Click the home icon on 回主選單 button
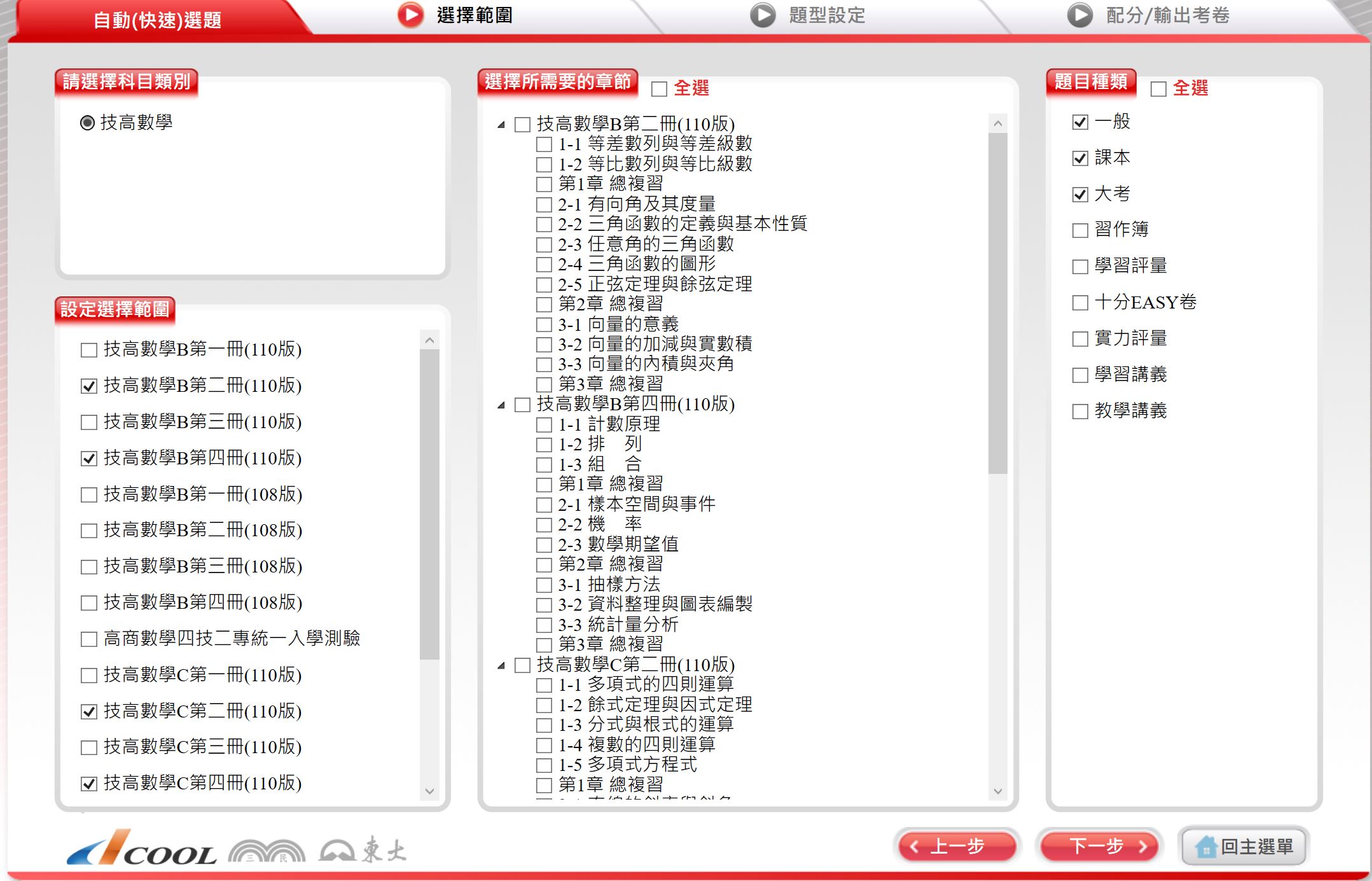Screen dimensions: 1372x881 pyautogui.click(x=1205, y=847)
